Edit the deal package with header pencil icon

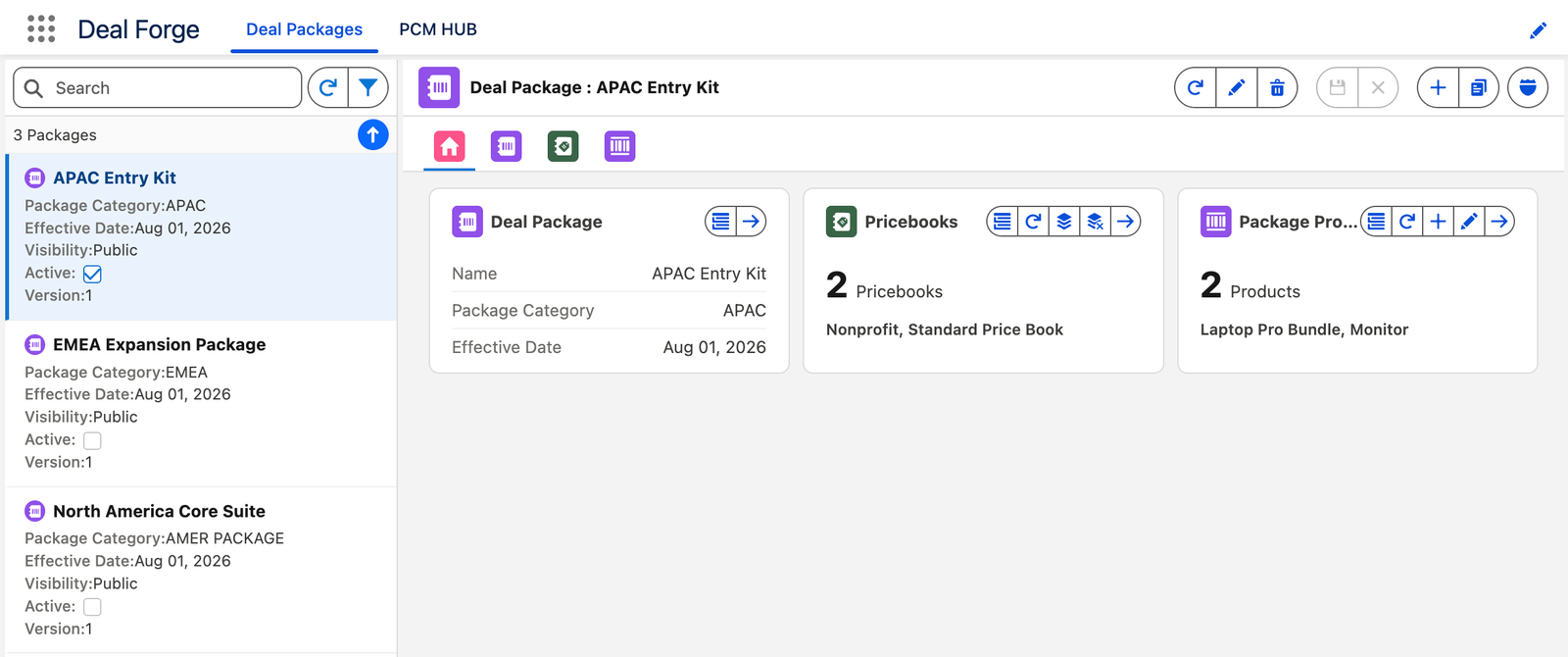[x=1237, y=87]
